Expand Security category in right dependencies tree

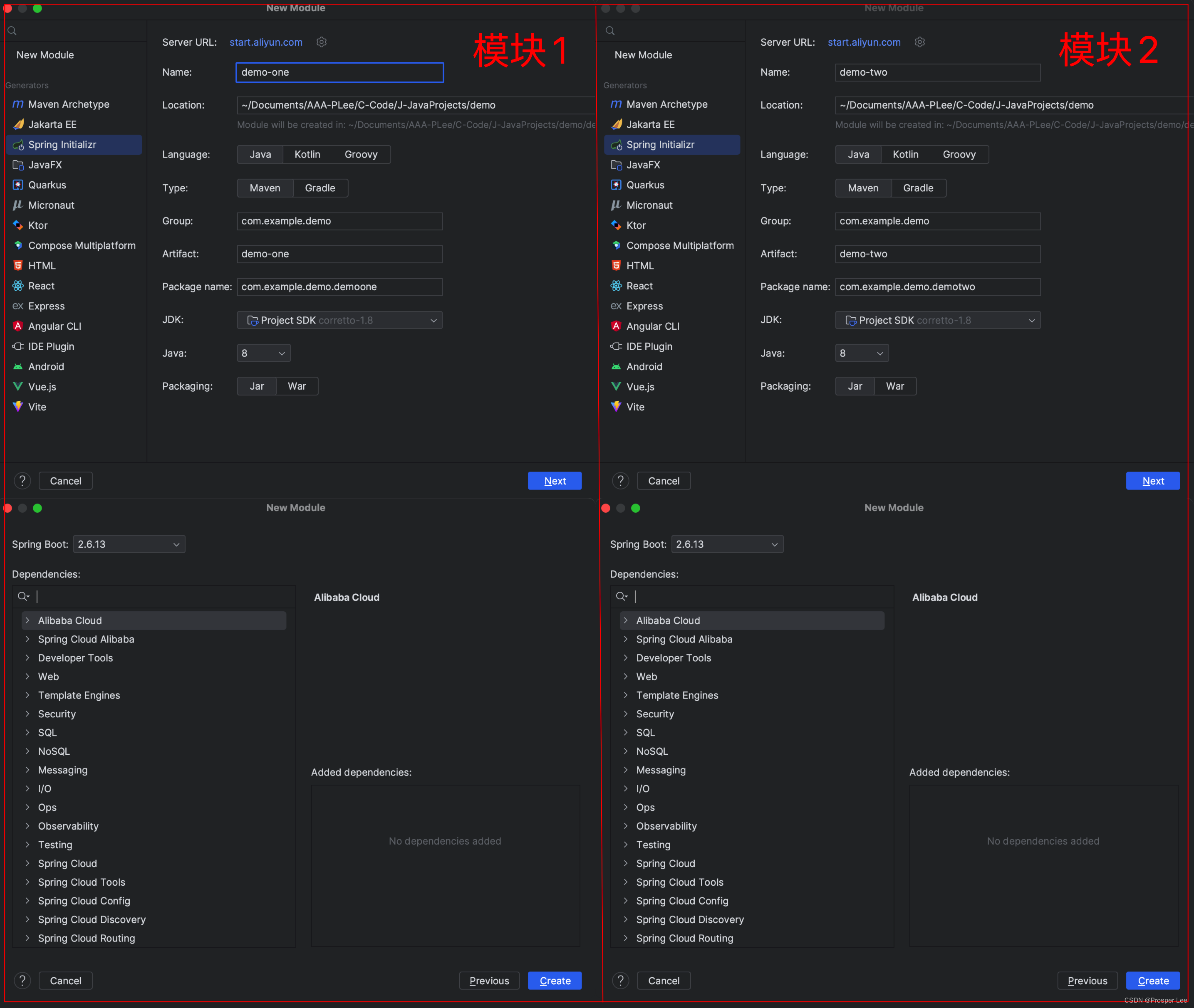[x=625, y=714]
